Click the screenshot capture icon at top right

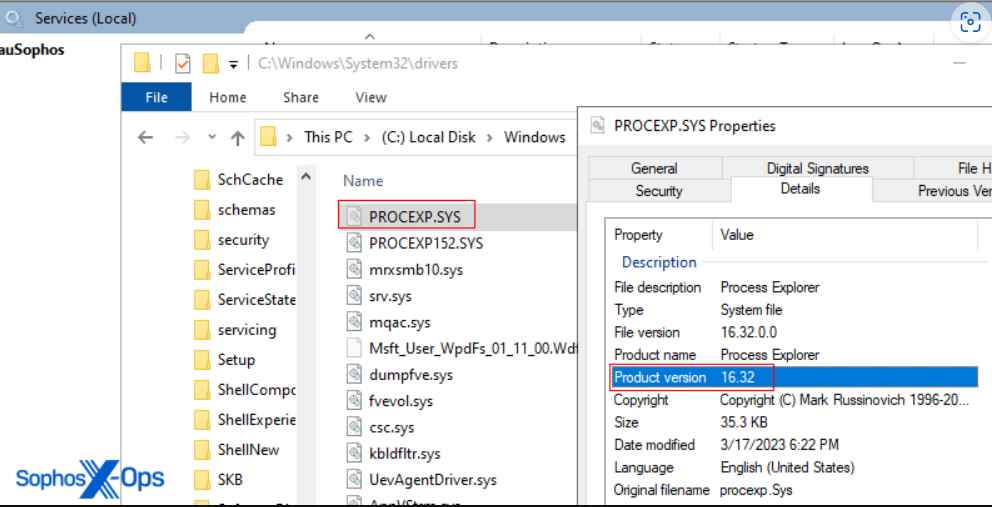tap(970, 22)
